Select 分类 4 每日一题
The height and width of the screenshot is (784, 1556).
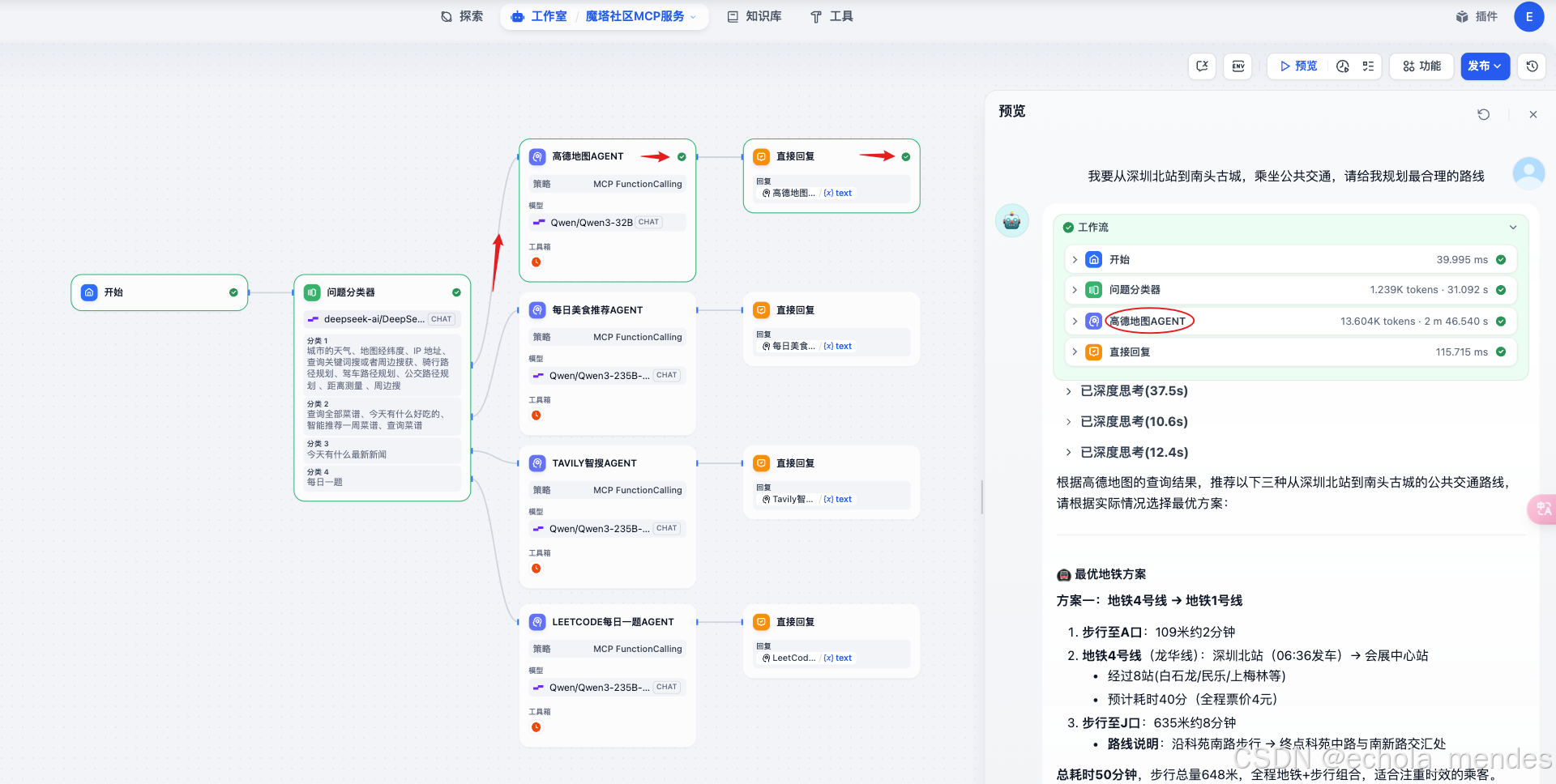tap(383, 478)
